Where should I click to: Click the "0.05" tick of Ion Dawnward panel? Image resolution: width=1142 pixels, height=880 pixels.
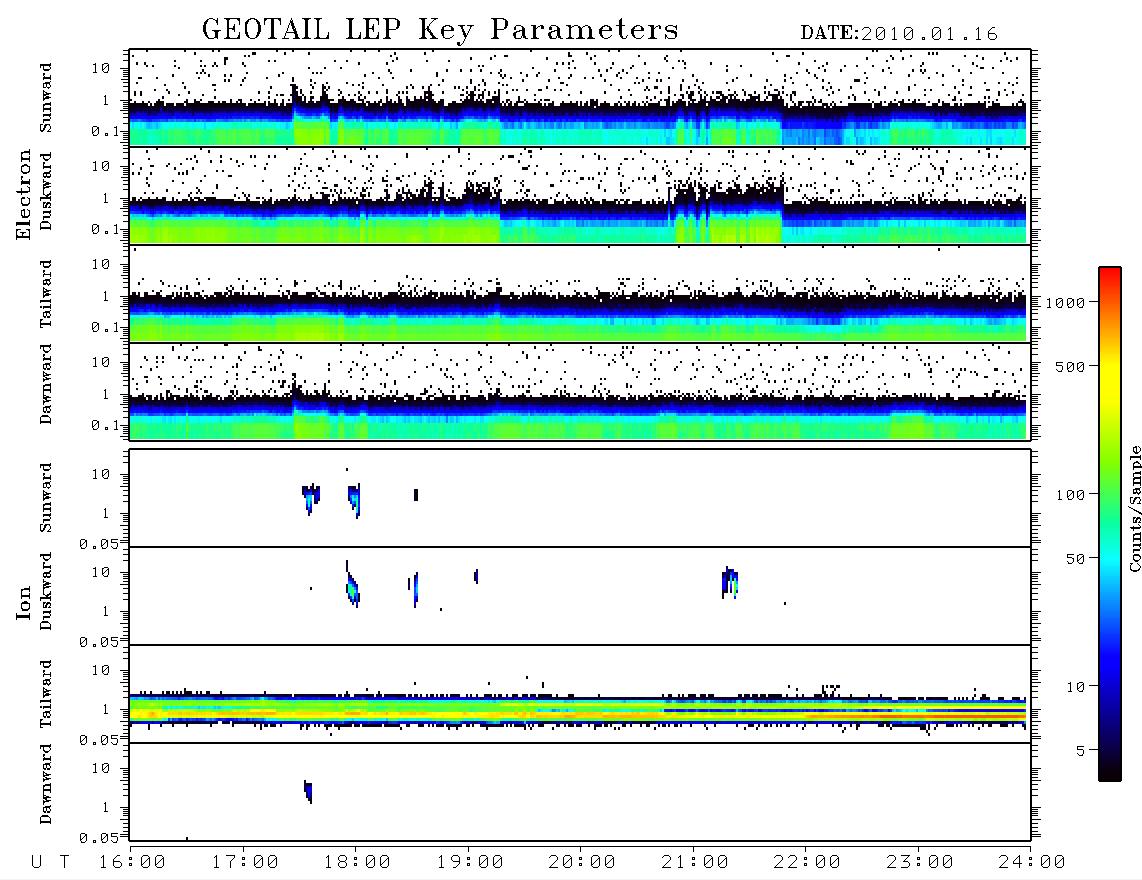99,838
